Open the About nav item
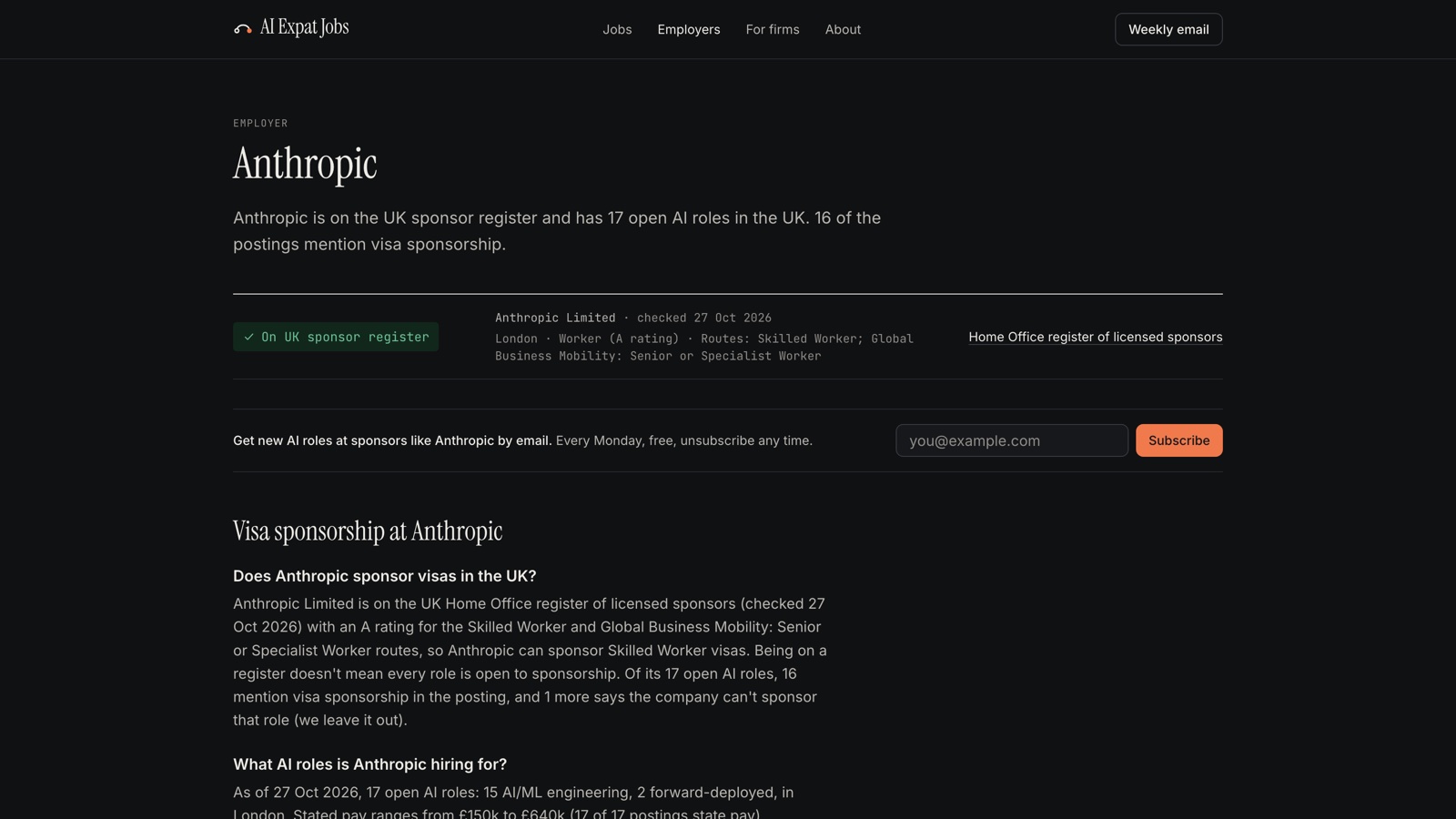This screenshot has height=819, width=1456. pos(843,29)
